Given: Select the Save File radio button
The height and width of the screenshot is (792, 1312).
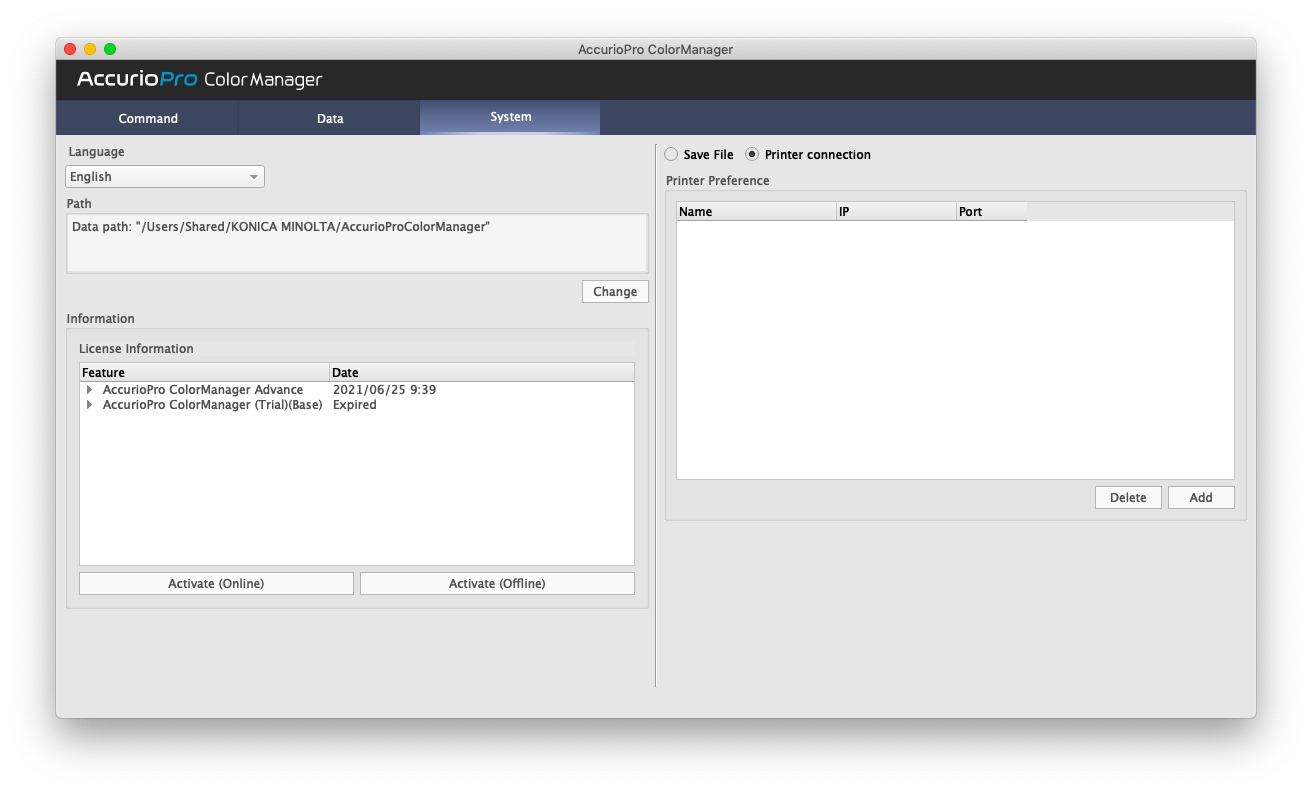Looking at the screenshot, I should pos(671,155).
